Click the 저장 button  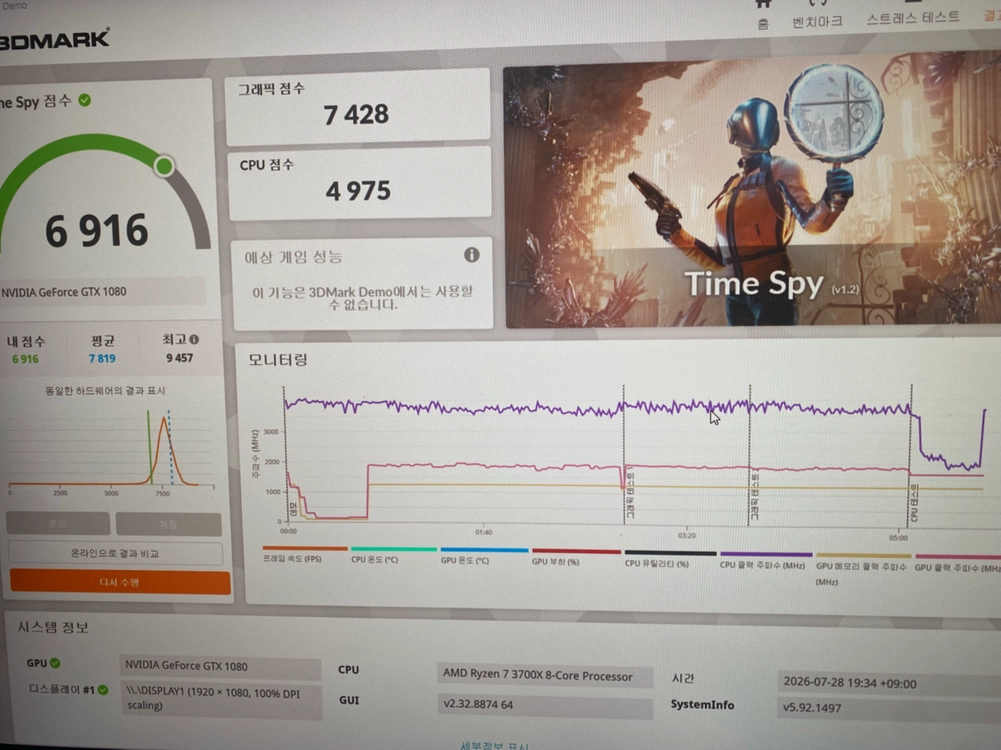coord(169,524)
